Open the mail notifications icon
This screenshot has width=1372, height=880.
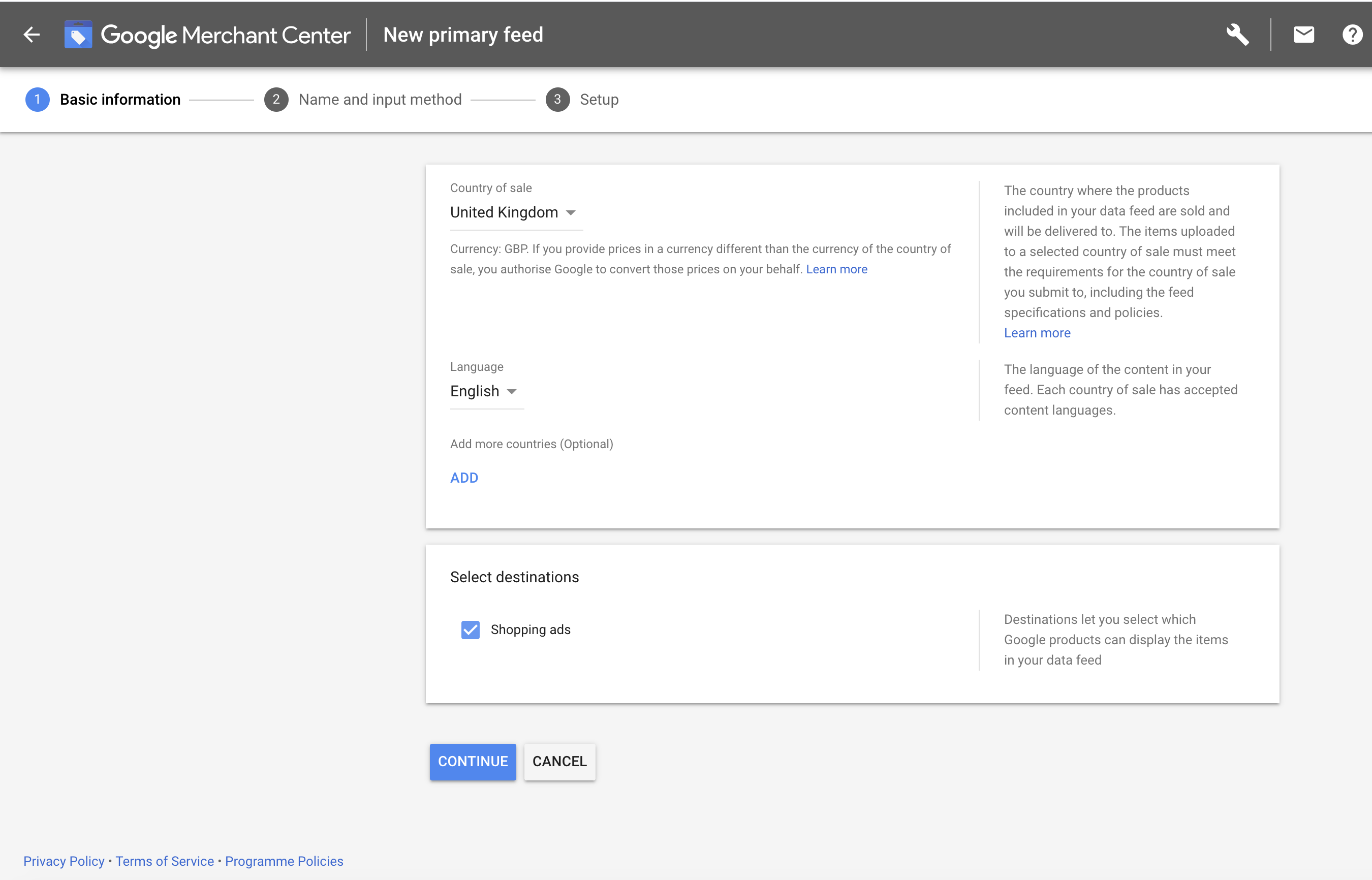(1303, 34)
